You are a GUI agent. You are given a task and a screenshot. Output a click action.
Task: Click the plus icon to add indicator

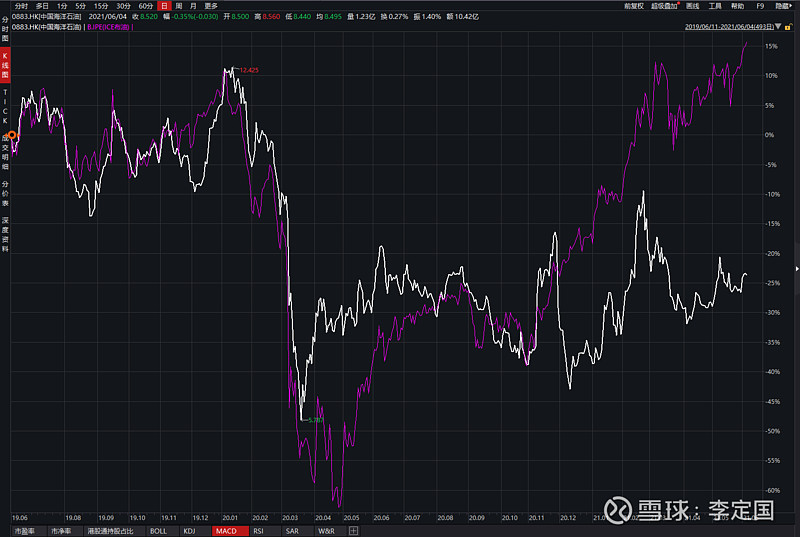pyautogui.click(x=353, y=531)
